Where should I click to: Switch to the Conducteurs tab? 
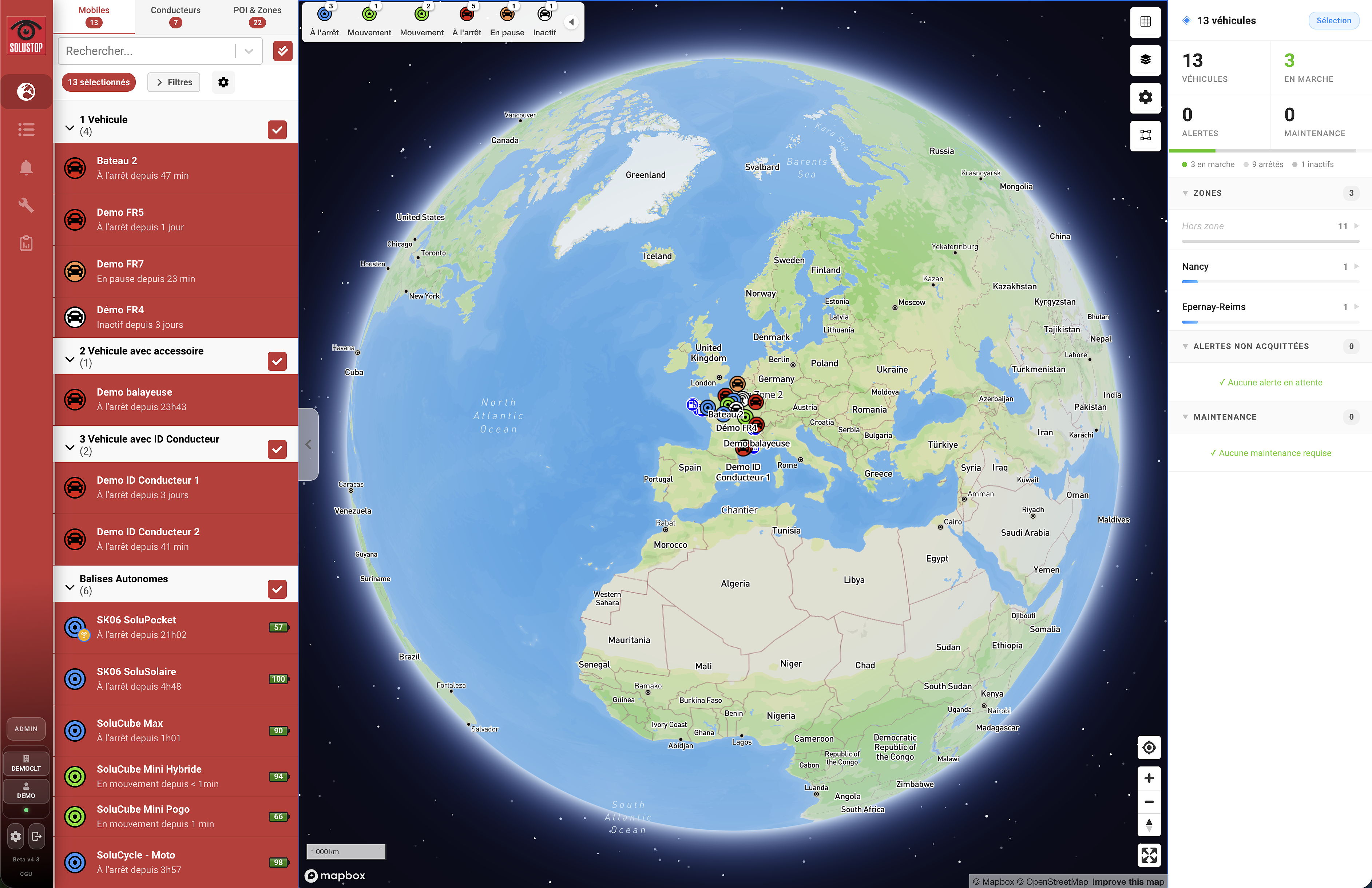175,16
